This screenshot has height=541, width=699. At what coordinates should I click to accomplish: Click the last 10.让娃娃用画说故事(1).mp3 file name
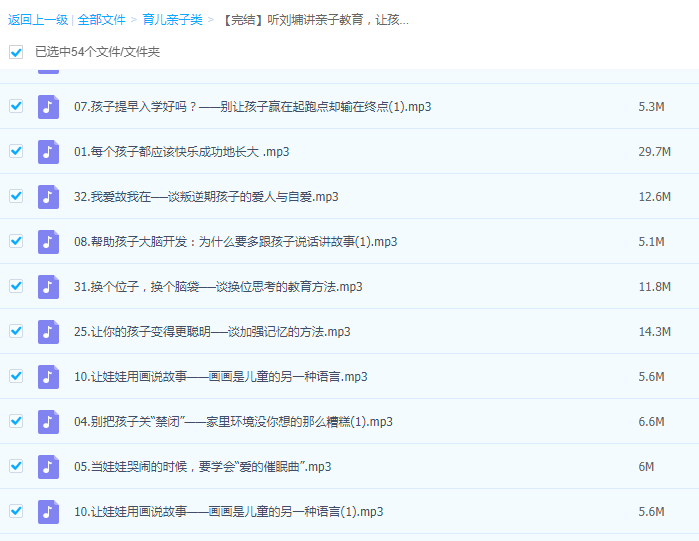pos(228,512)
